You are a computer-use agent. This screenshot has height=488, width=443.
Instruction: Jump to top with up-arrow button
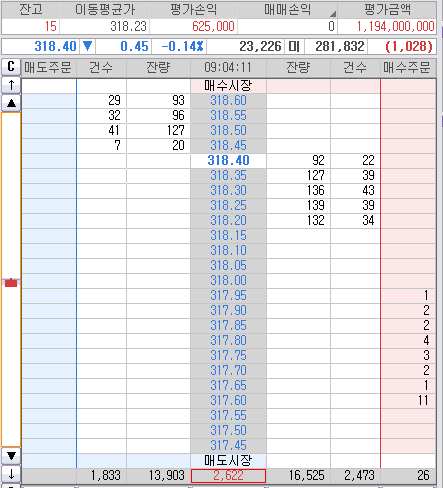pyautogui.click(x=11, y=85)
